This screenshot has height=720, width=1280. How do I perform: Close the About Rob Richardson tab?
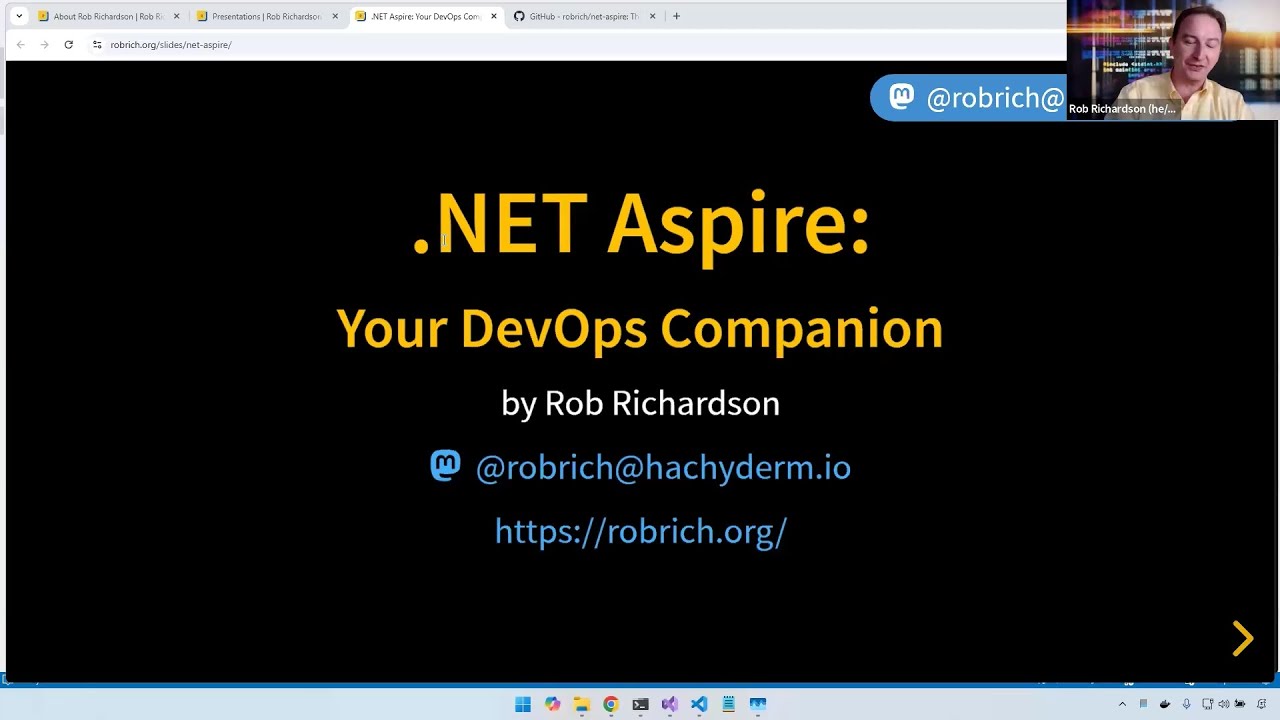tap(176, 16)
